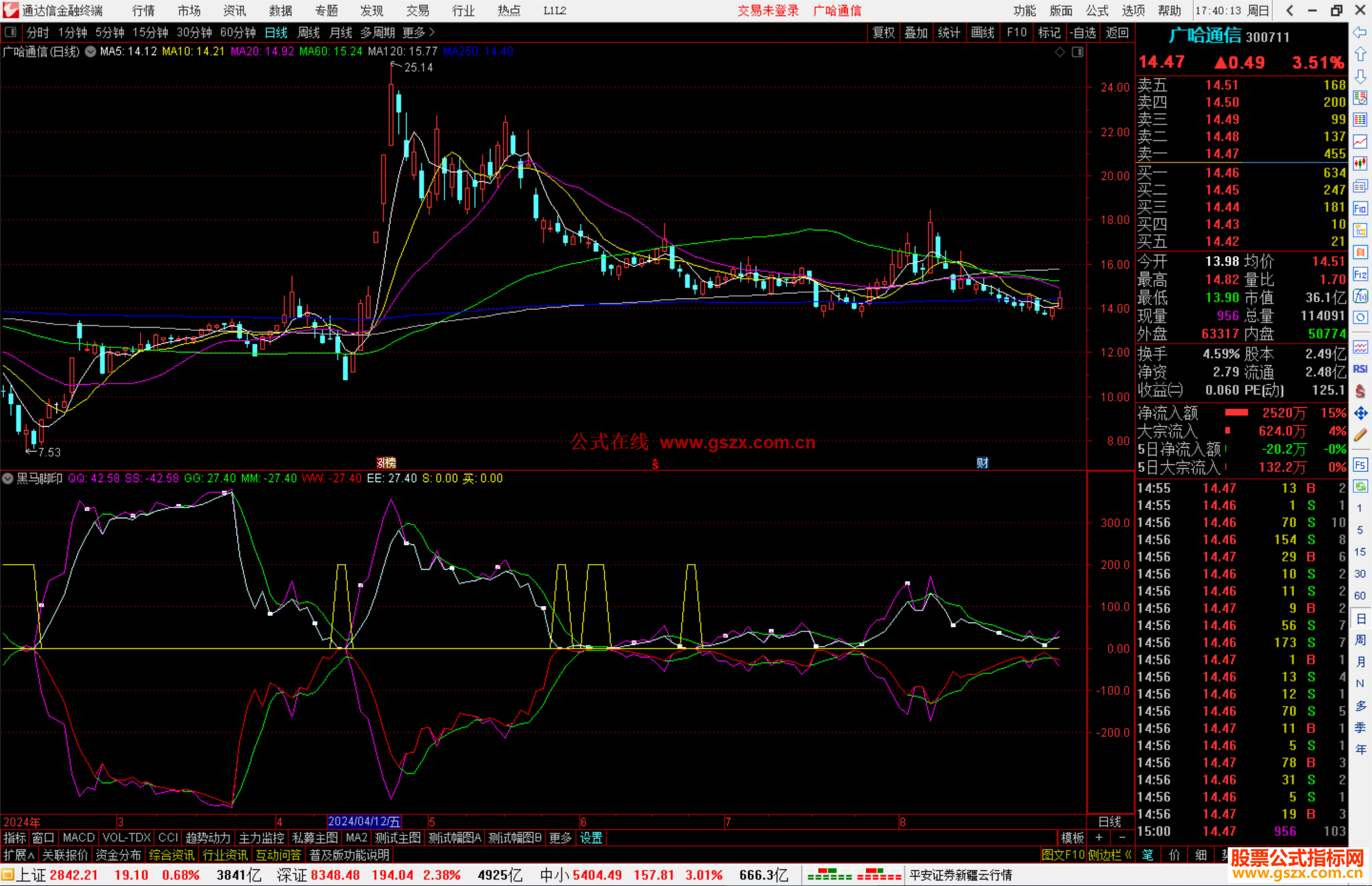Toggle the panel layout icon near chart corner
Image resolution: width=1372 pixels, height=886 pixels.
1077,52
